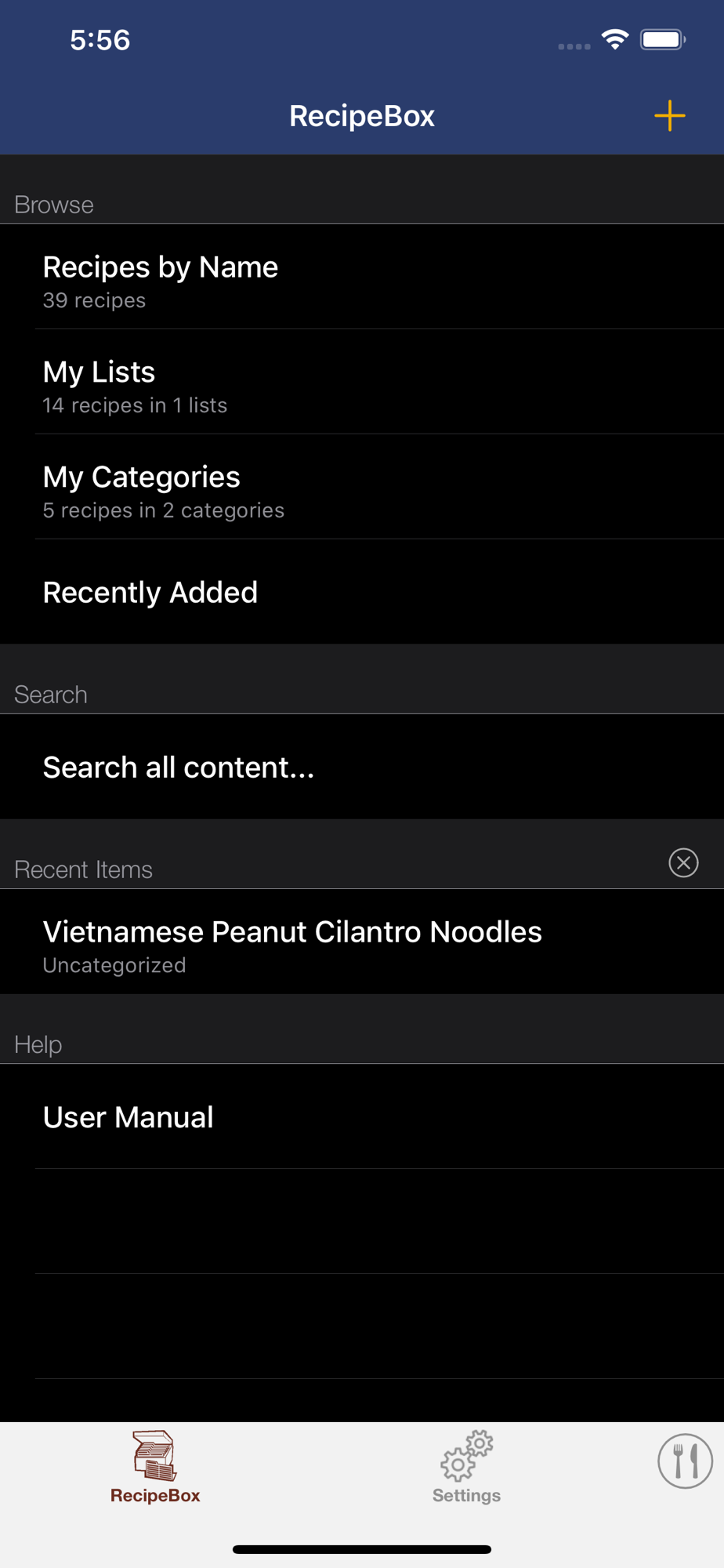Tap the home indicator bar
The image size is (724, 1568).
(x=362, y=1549)
